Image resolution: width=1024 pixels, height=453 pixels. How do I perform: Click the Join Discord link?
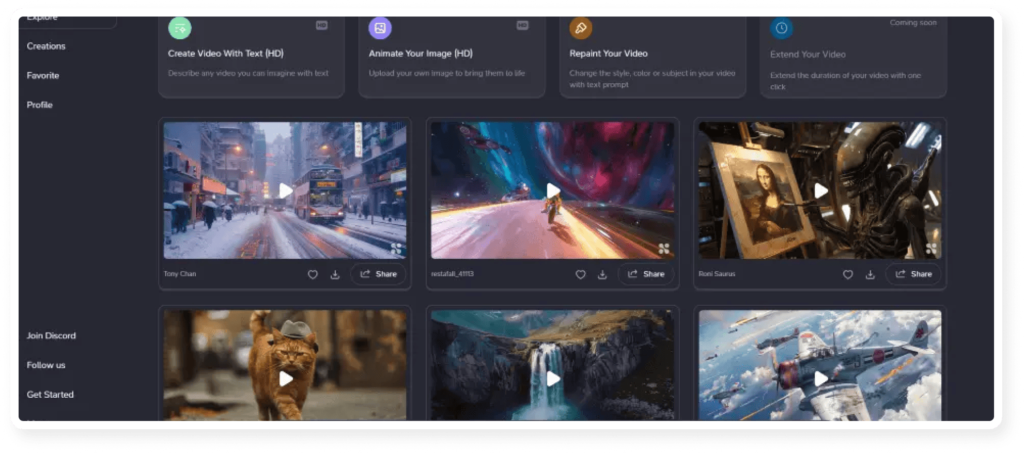[x=51, y=336]
